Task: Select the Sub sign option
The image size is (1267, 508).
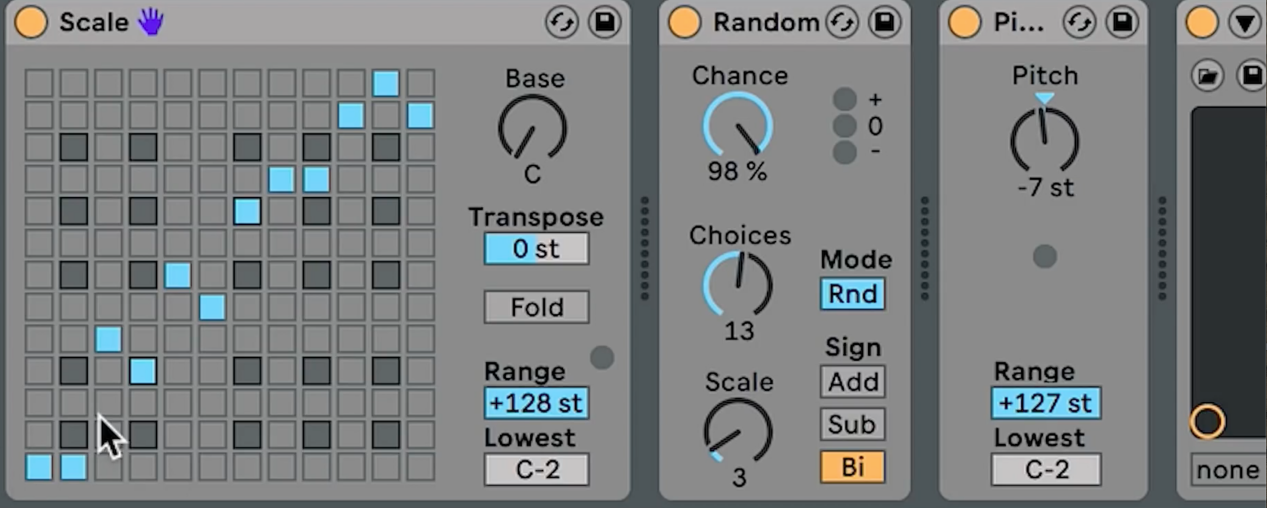Action: click(x=853, y=424)
